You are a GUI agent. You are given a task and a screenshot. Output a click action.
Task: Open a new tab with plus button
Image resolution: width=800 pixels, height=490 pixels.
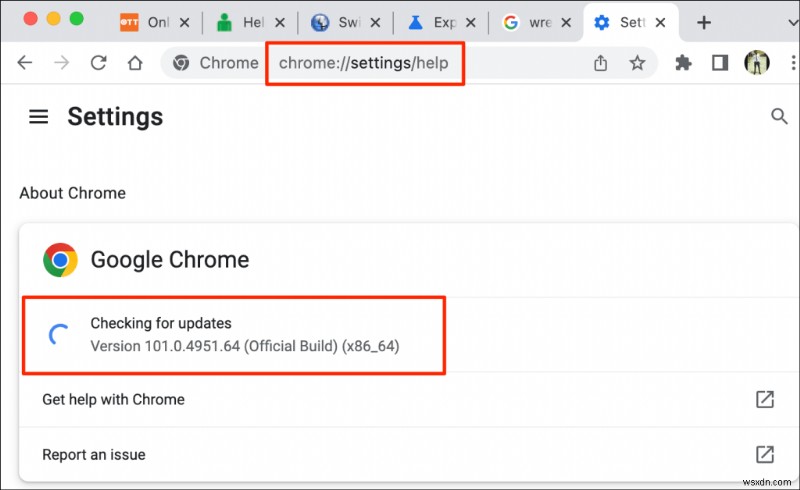[704, 22]
